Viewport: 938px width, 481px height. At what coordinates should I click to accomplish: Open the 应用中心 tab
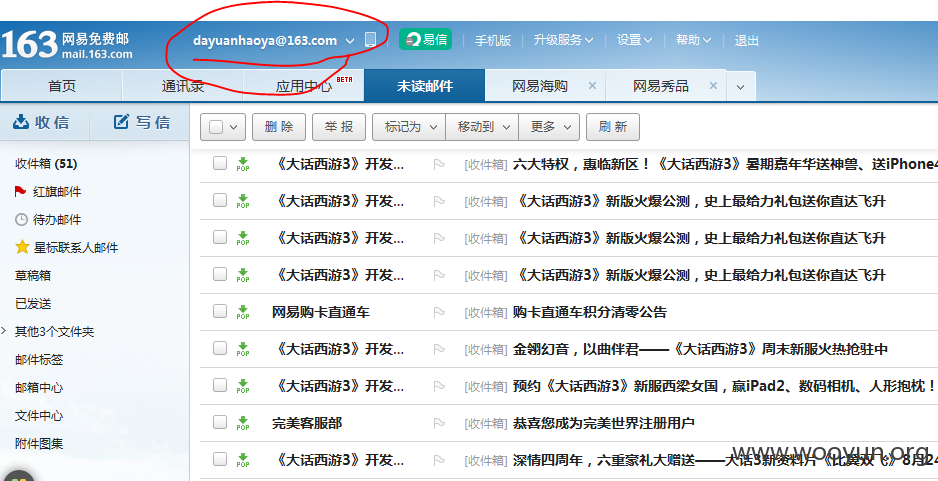pos(303,86)
